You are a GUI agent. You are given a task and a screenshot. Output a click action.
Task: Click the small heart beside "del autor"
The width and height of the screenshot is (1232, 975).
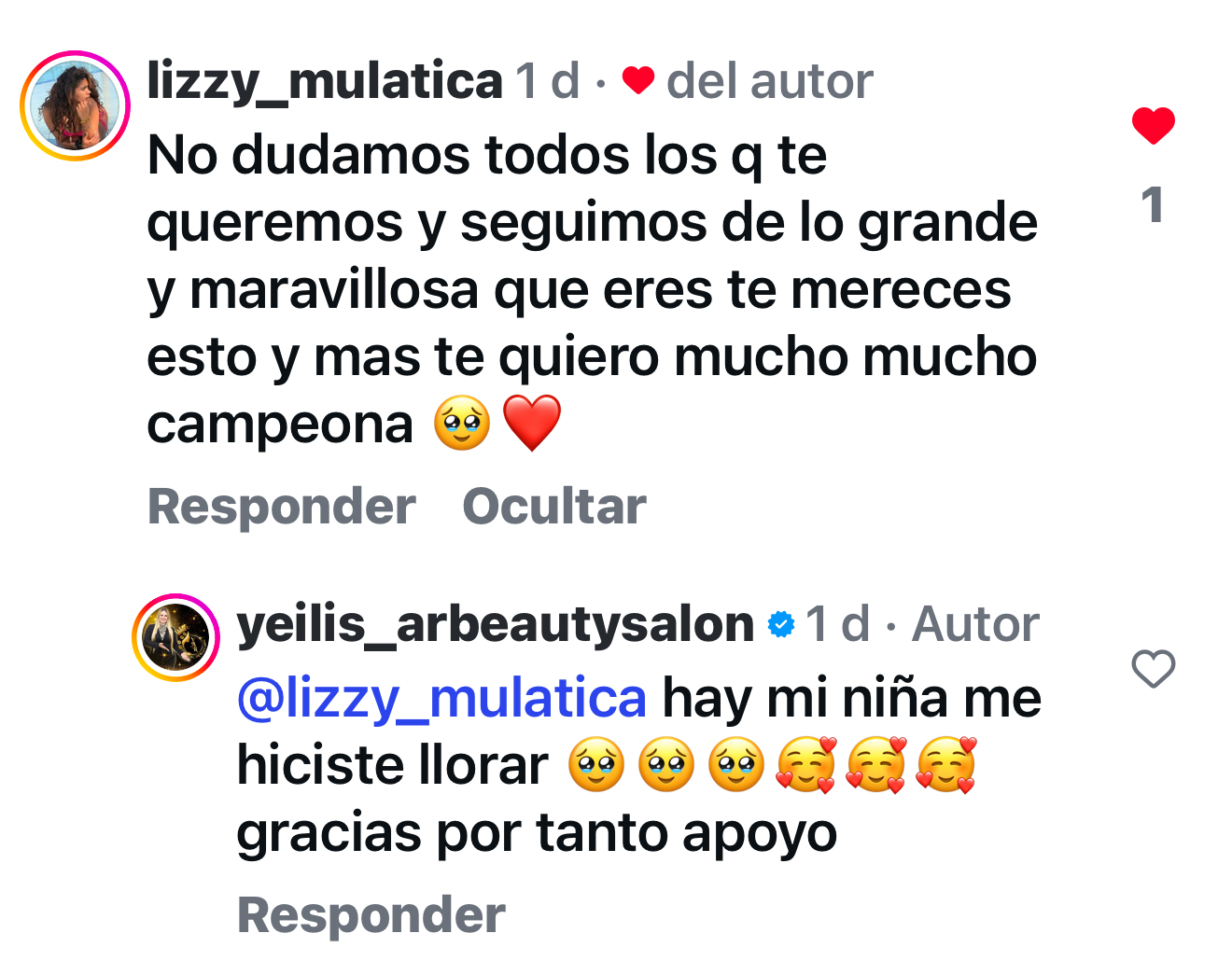click(638, 81)
